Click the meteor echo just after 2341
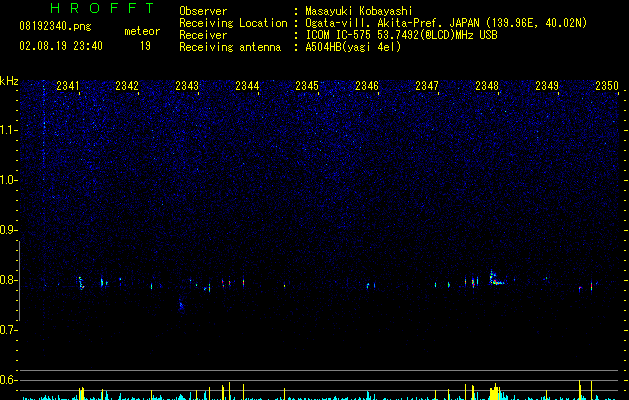The width and height of the screenshot is (629, 400). pyautogui.click(x=81, y=282)
